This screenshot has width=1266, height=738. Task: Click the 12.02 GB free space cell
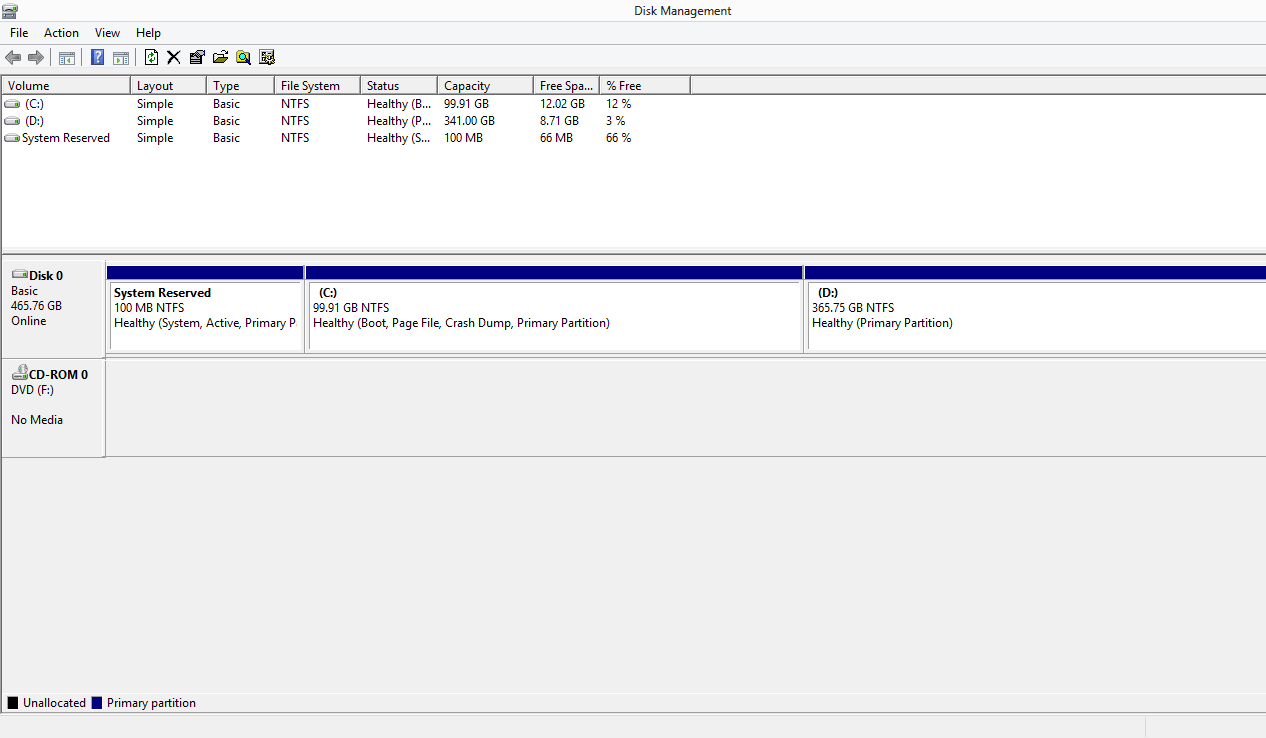click(562, 104)
